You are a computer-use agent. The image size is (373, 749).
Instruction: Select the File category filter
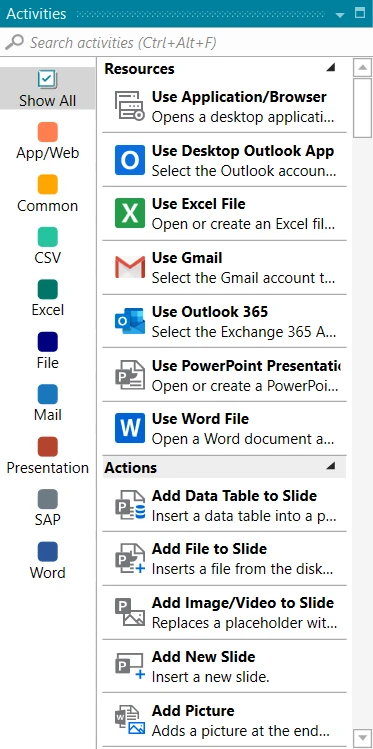[x=47, y=351]
